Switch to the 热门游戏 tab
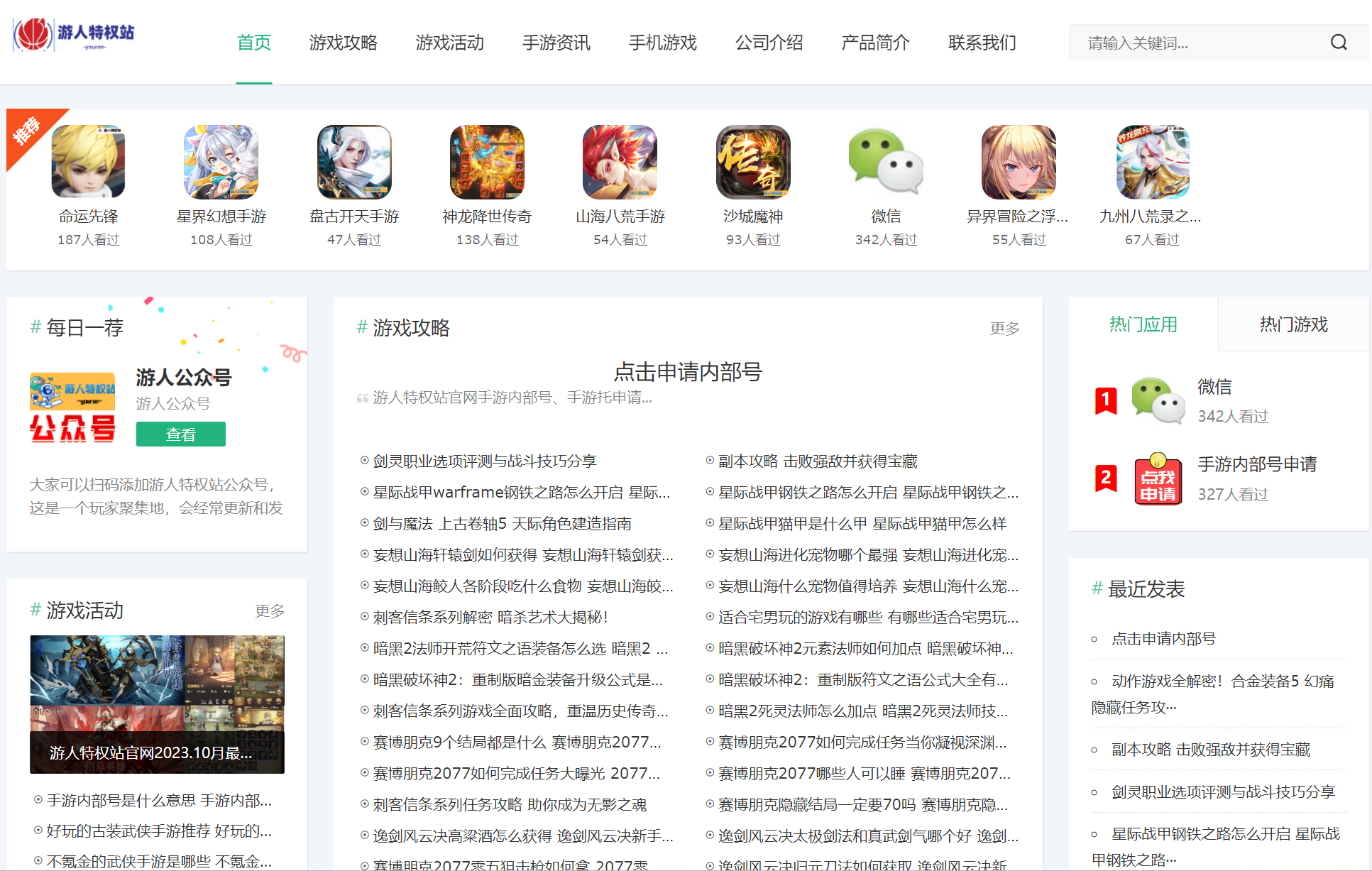The image size is (1372, 871). (x=1293, y=324)
